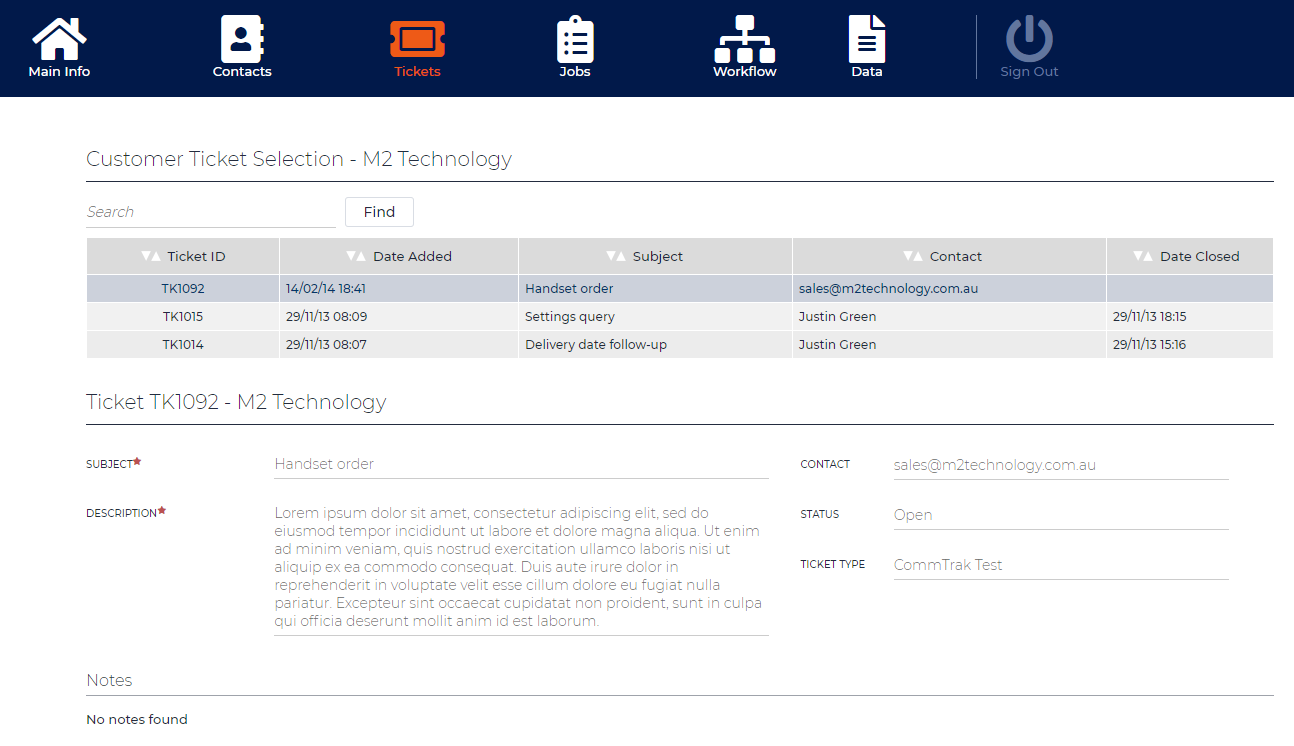1294x746 pixels.
Task: Click the Tickets menu label
Action: [417, 72]
